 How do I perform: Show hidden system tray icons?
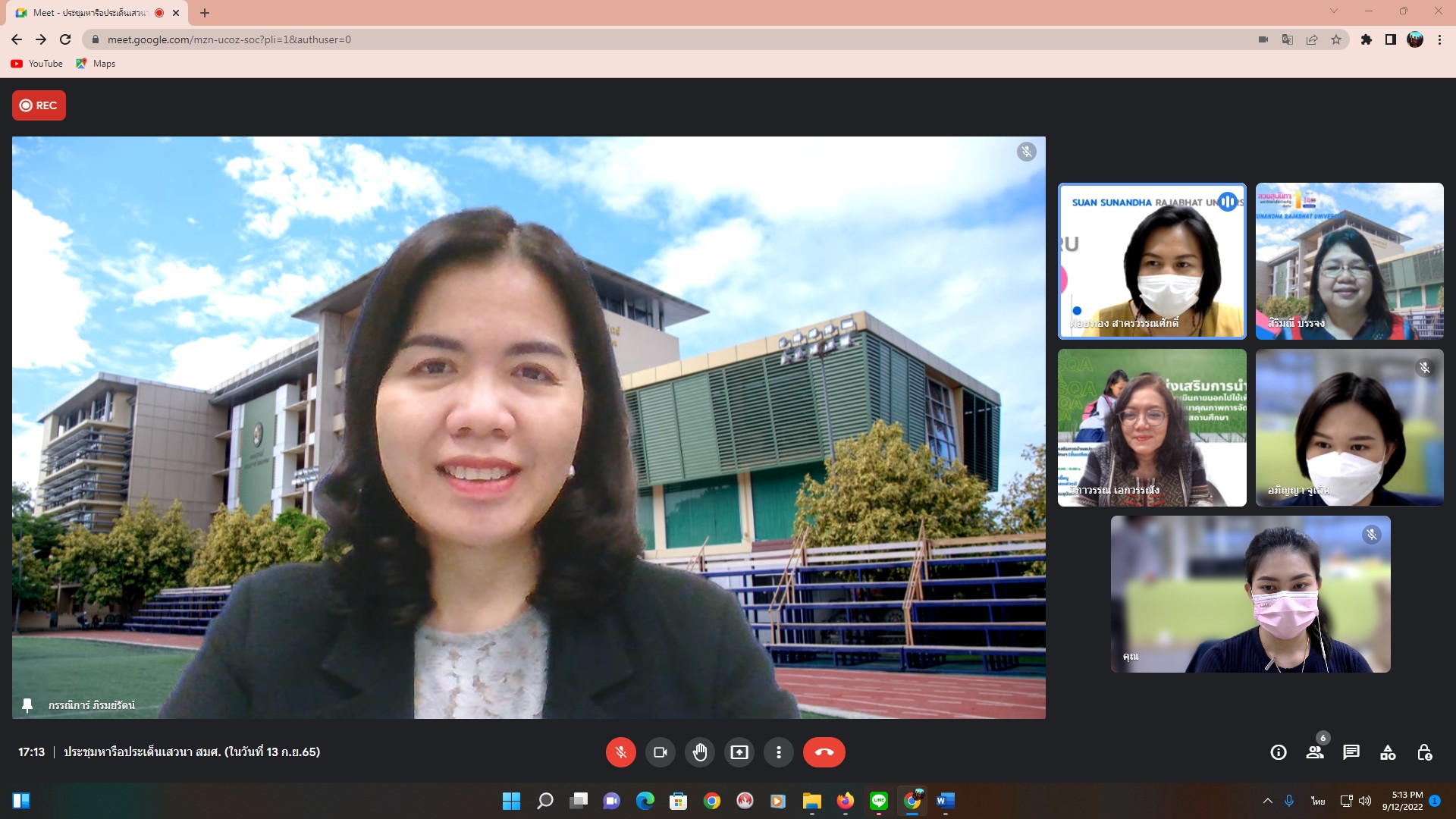tap(1267, 801)
